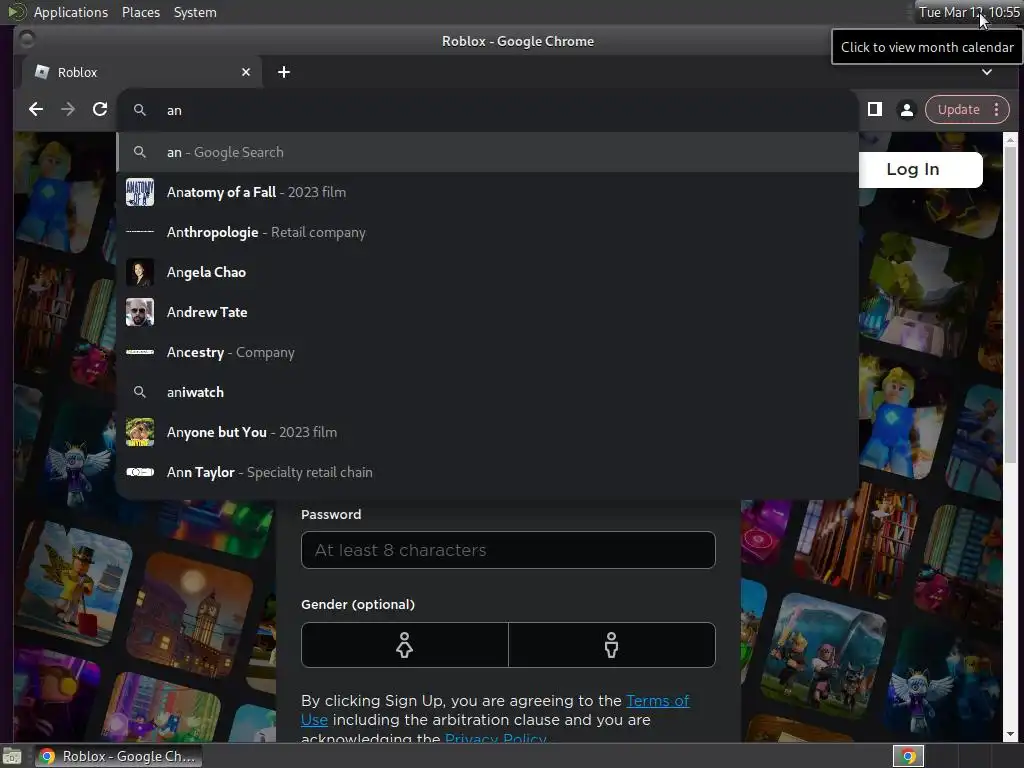Click Angela Chao's photo thumbnail
Image resolution: width=1024 pixels, height=768 pixels.
tap(140, 272)
